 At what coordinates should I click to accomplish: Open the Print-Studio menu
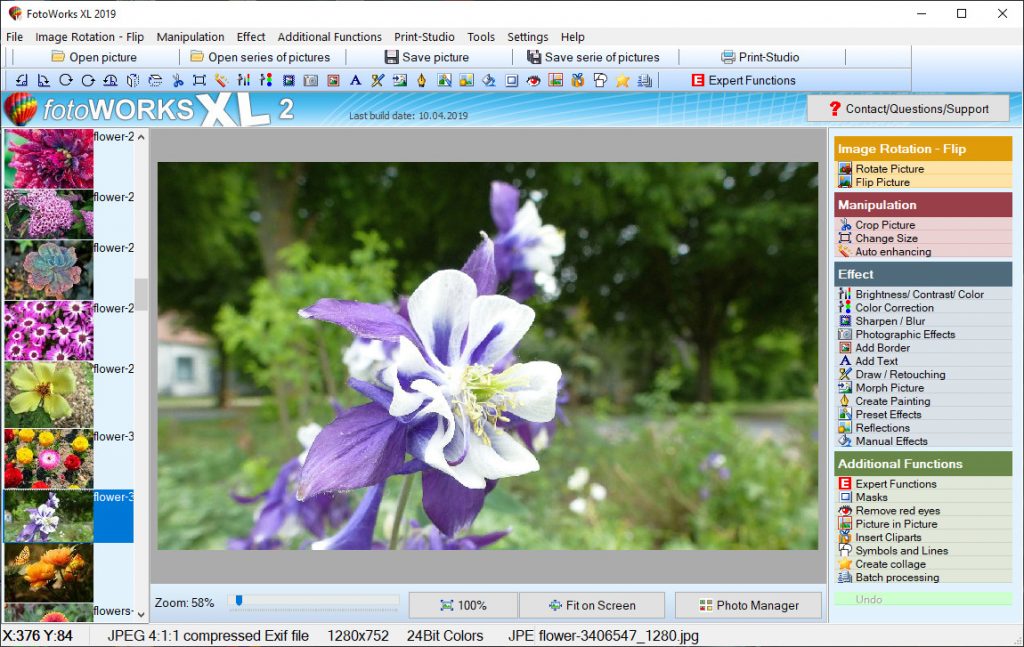pos(424,36)
